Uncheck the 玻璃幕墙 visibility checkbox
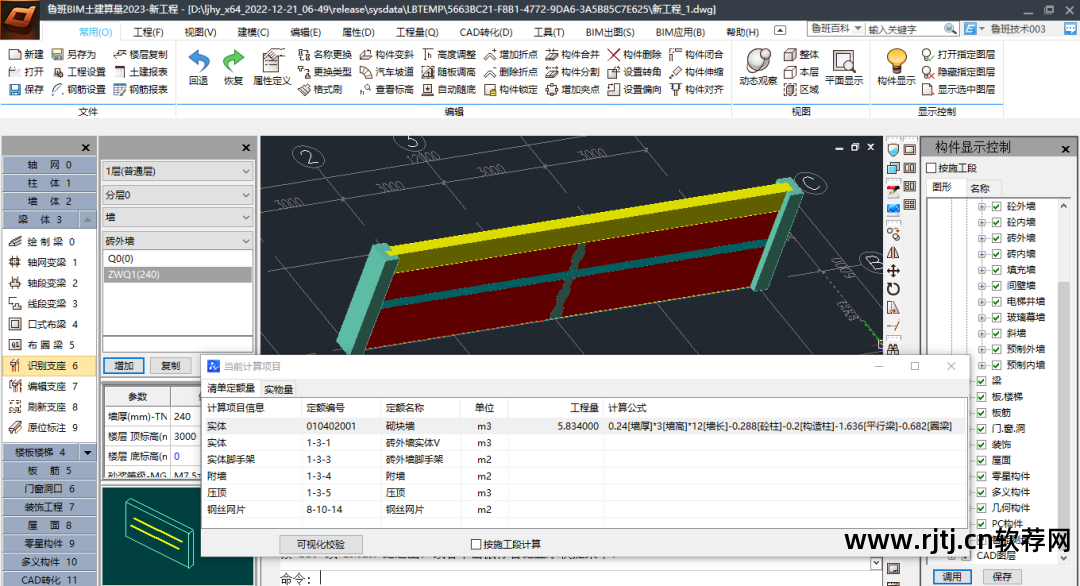The height and width of the screenshot is (586, 1080). coord(996,317)
